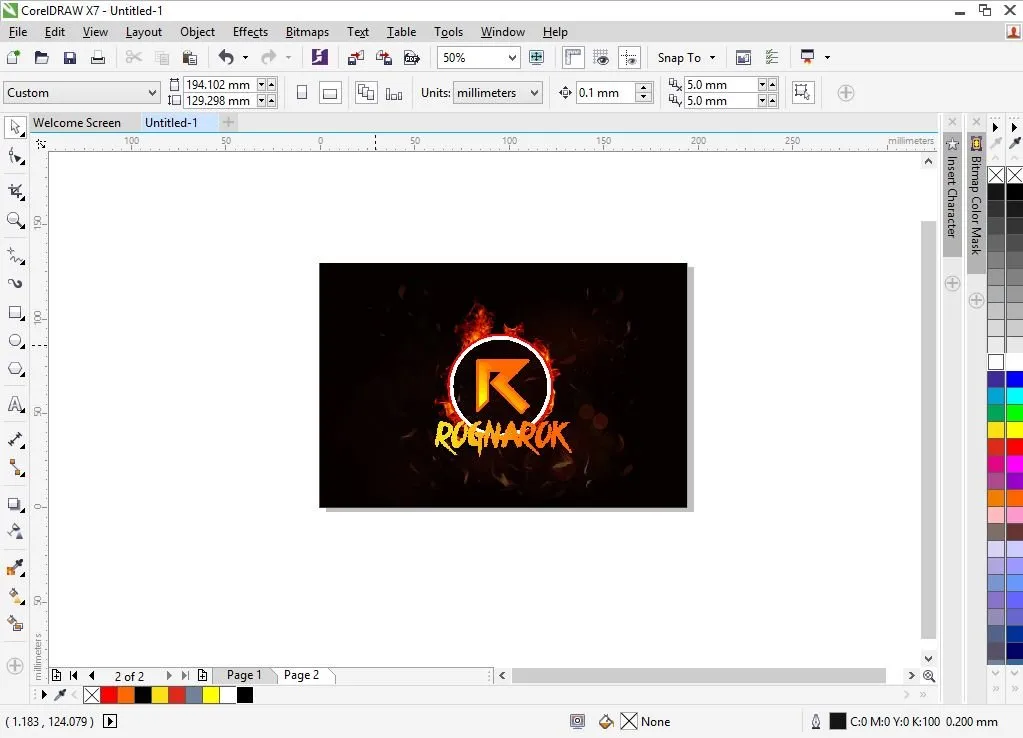1023x738 pixels.
Task: Click the Undo button
Action: tap(224, 57)
